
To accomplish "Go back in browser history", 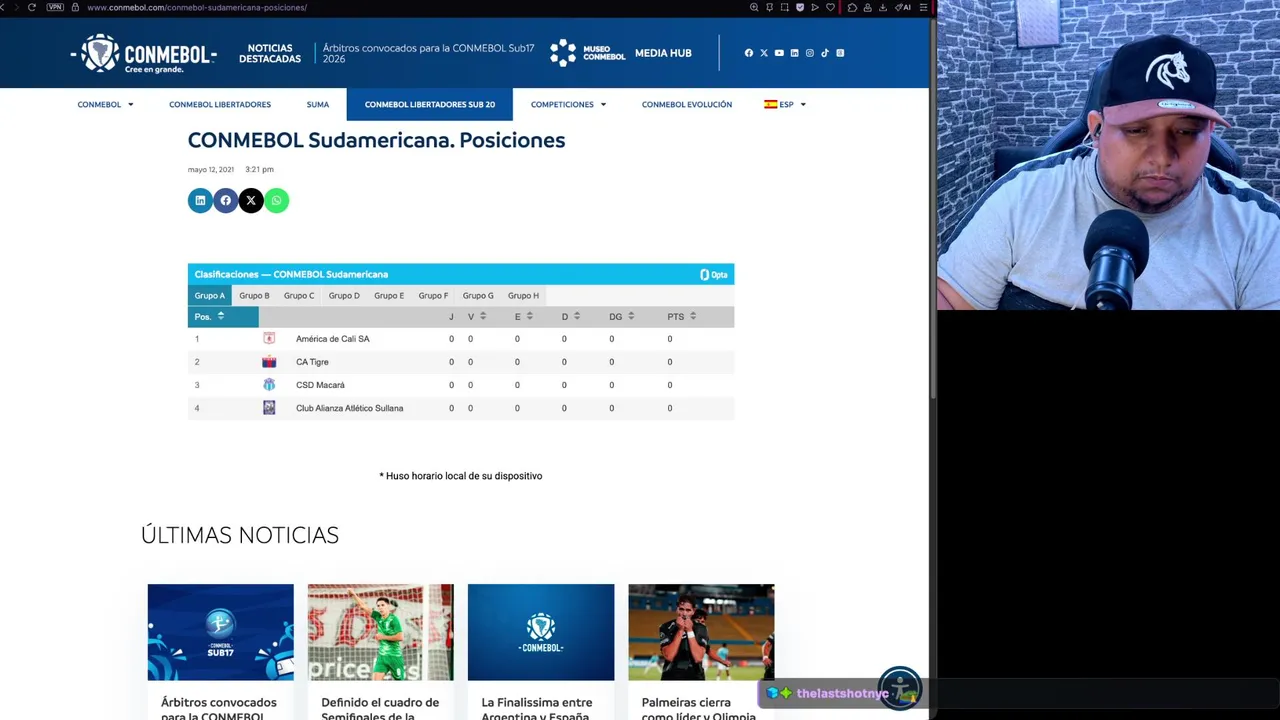I will click(2, 7).
